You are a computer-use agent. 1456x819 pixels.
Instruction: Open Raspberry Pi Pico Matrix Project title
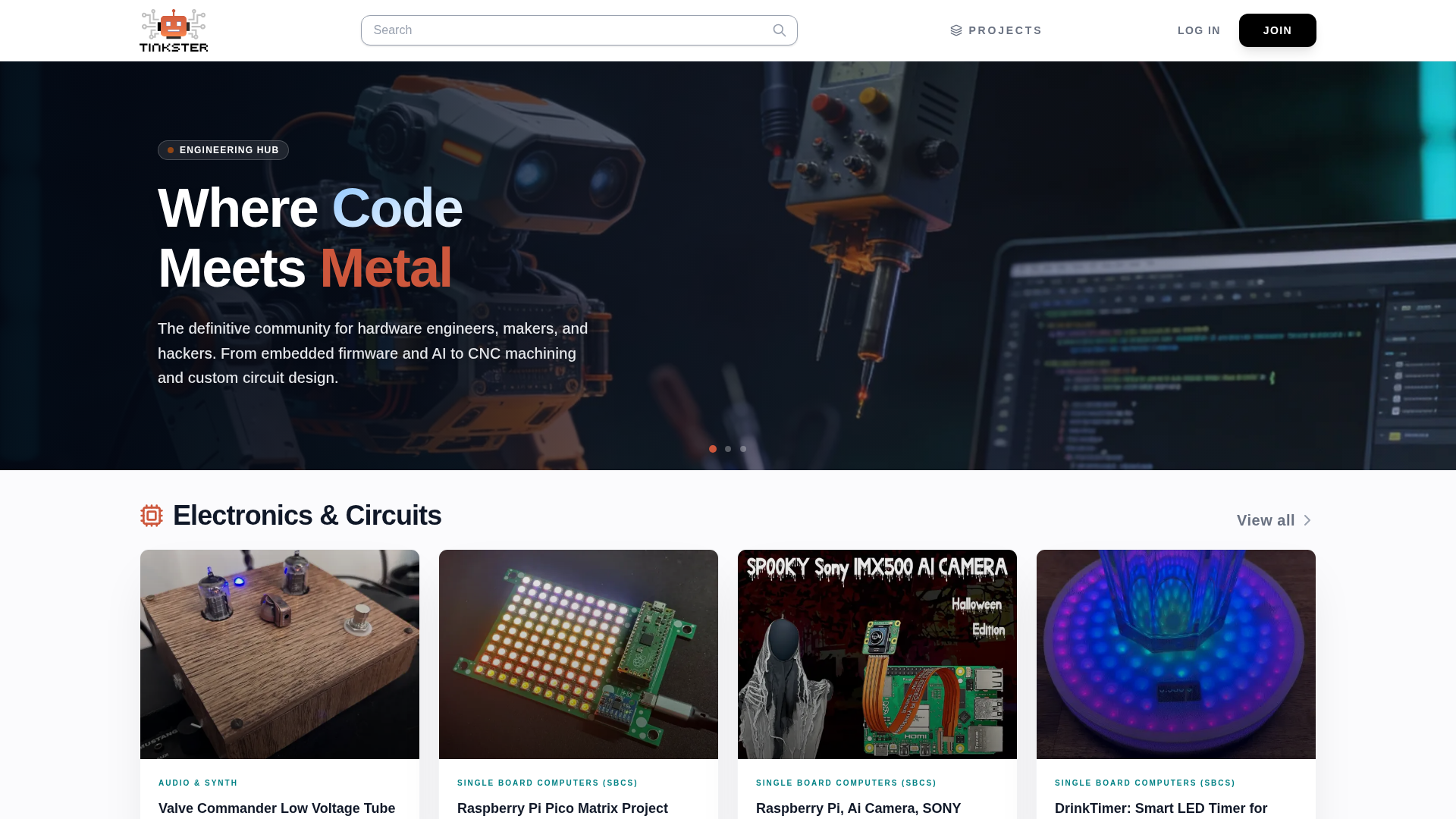coord(563,808)
